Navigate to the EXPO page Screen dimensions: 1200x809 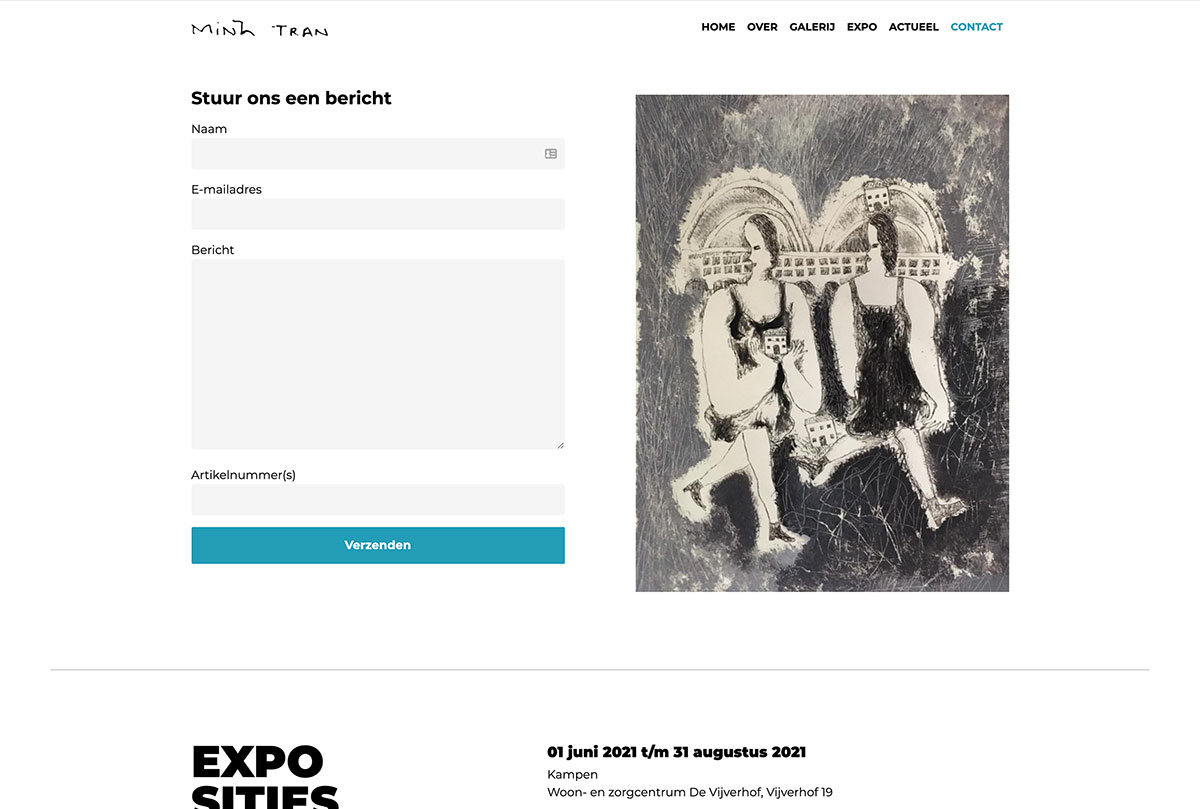862,27
